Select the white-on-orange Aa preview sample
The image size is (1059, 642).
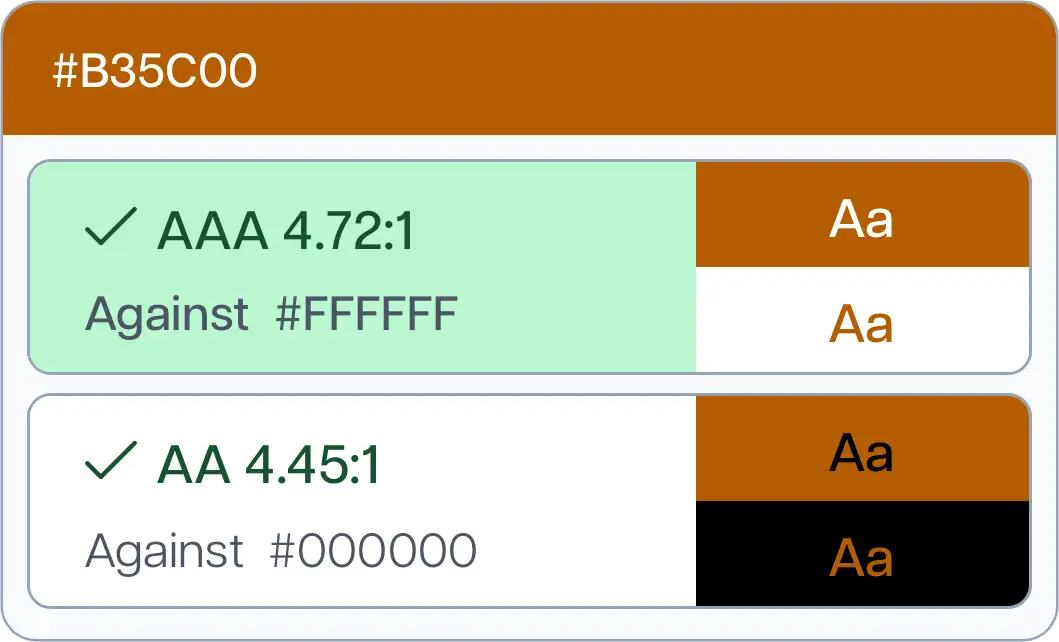tap(862, 214)
